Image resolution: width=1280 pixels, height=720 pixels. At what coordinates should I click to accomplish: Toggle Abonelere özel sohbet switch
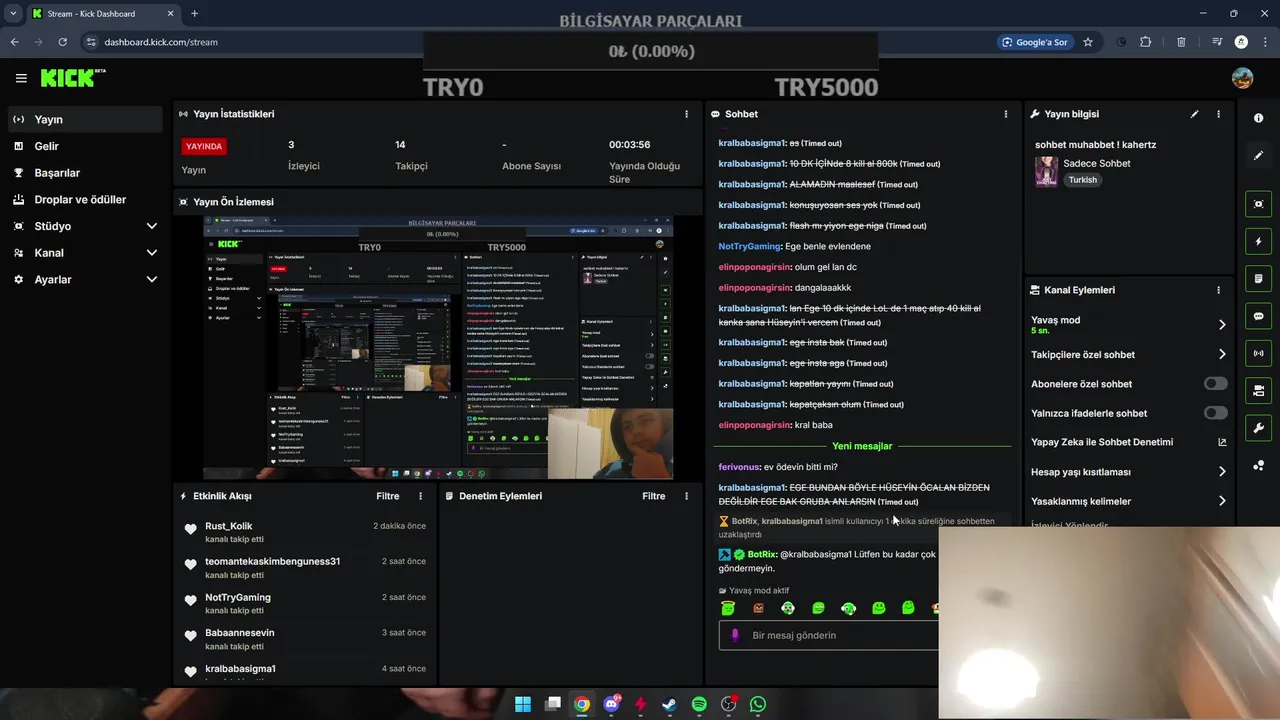click(1215, 384)
